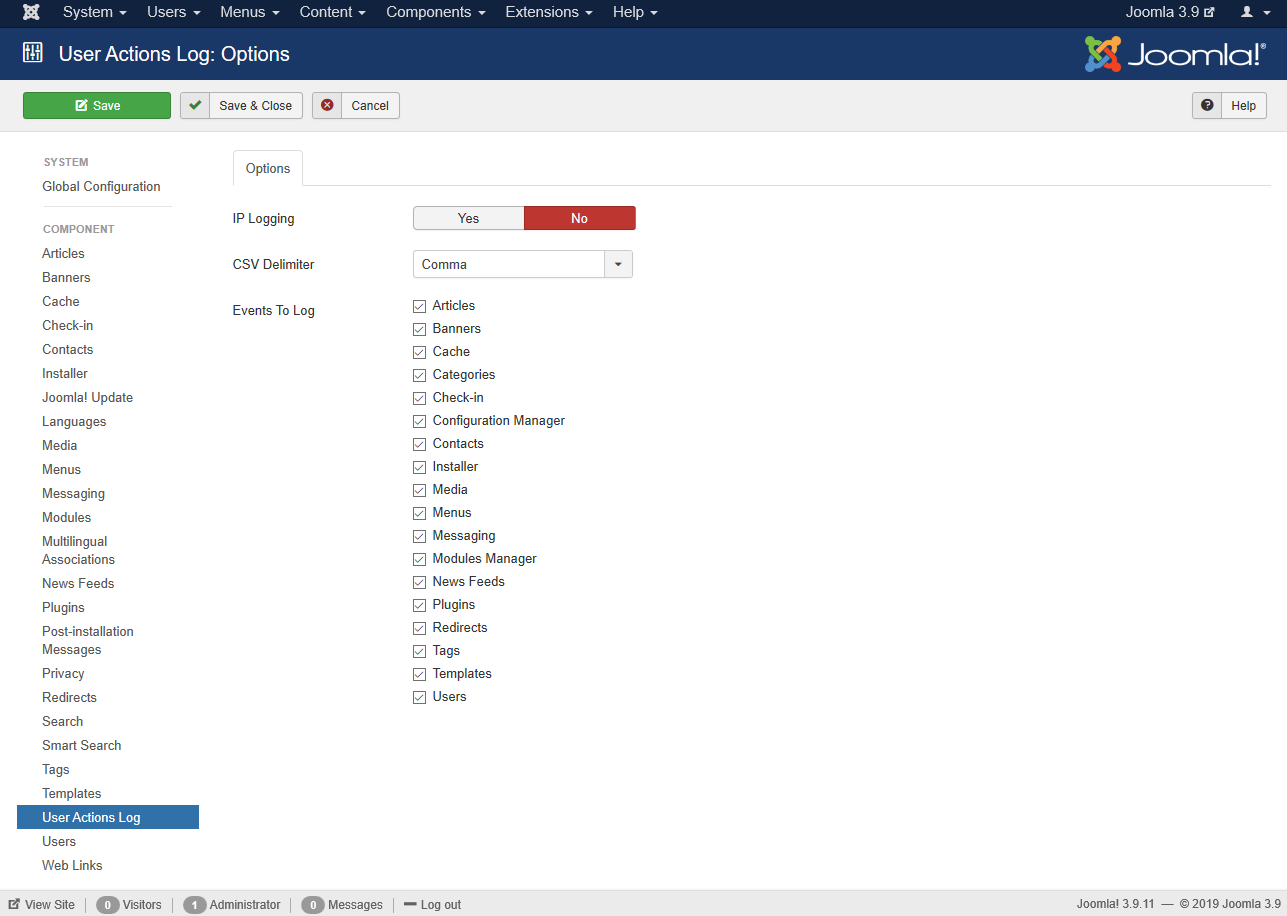The width and height of the screenshot is (1287, 916).
Task: Click the Joomla logo icon in top menu bar
Action: point(32,12)
